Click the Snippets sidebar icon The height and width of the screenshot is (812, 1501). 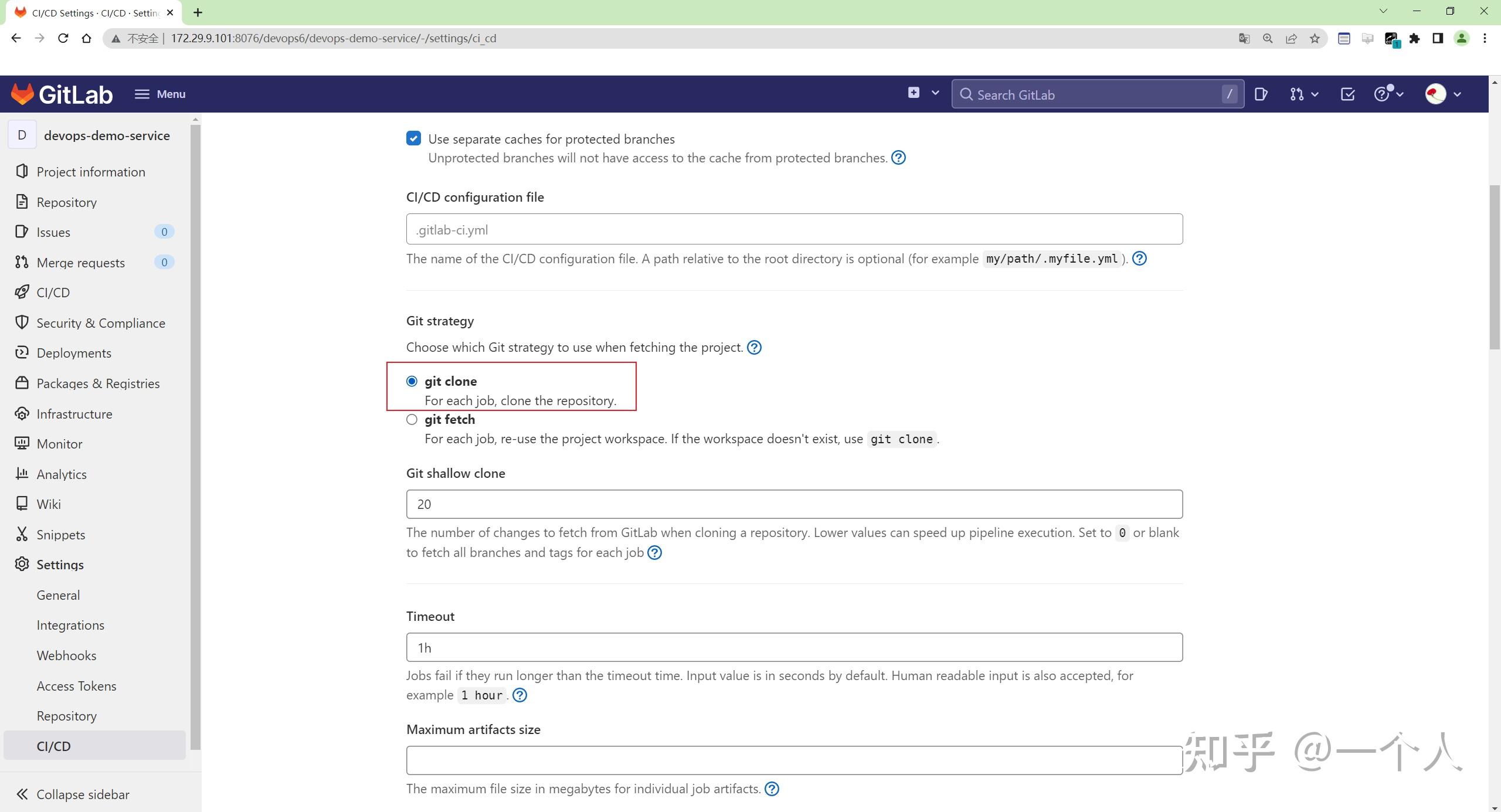(x=22, y=534)
